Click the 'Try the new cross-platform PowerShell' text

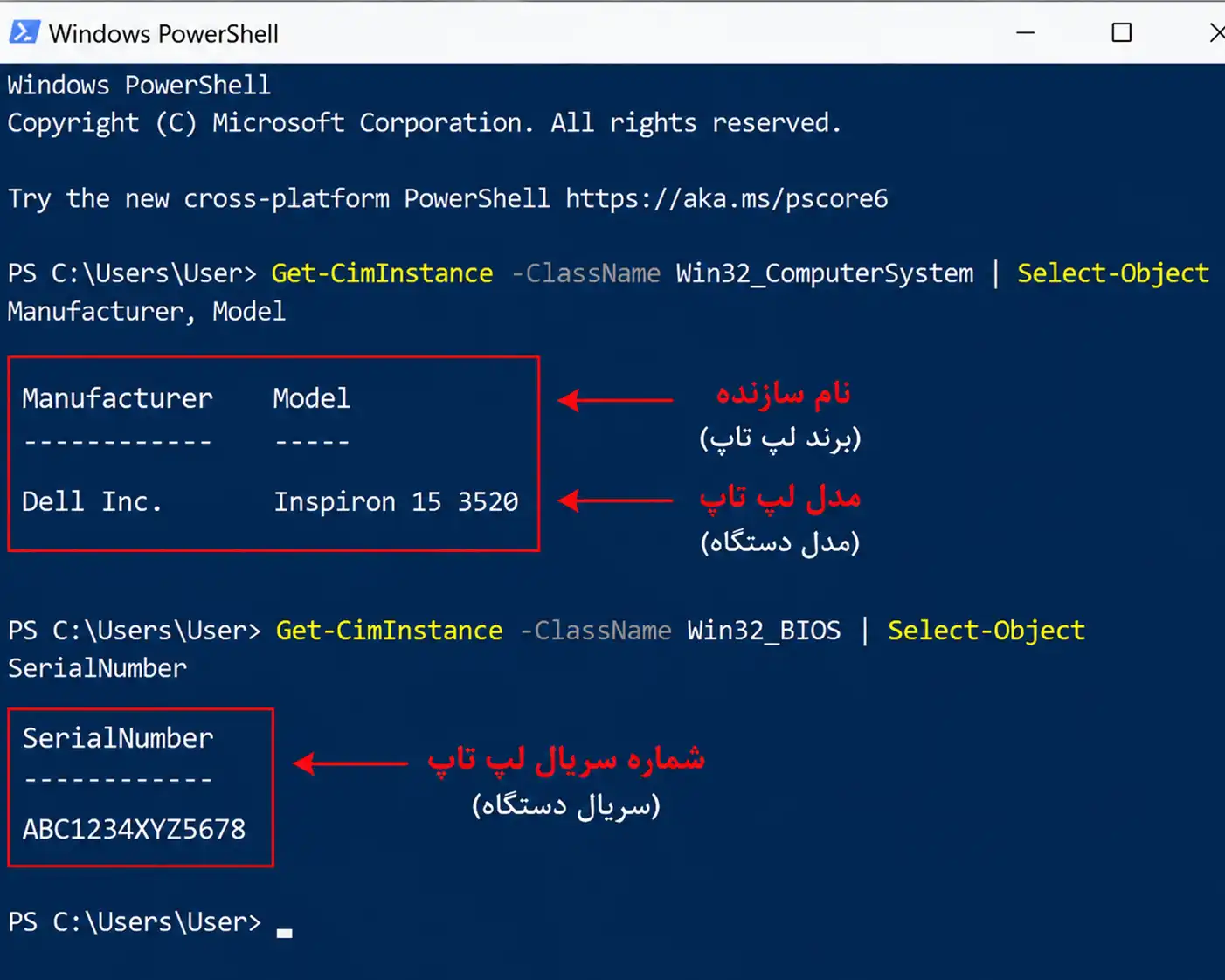(x=279, y=198)
